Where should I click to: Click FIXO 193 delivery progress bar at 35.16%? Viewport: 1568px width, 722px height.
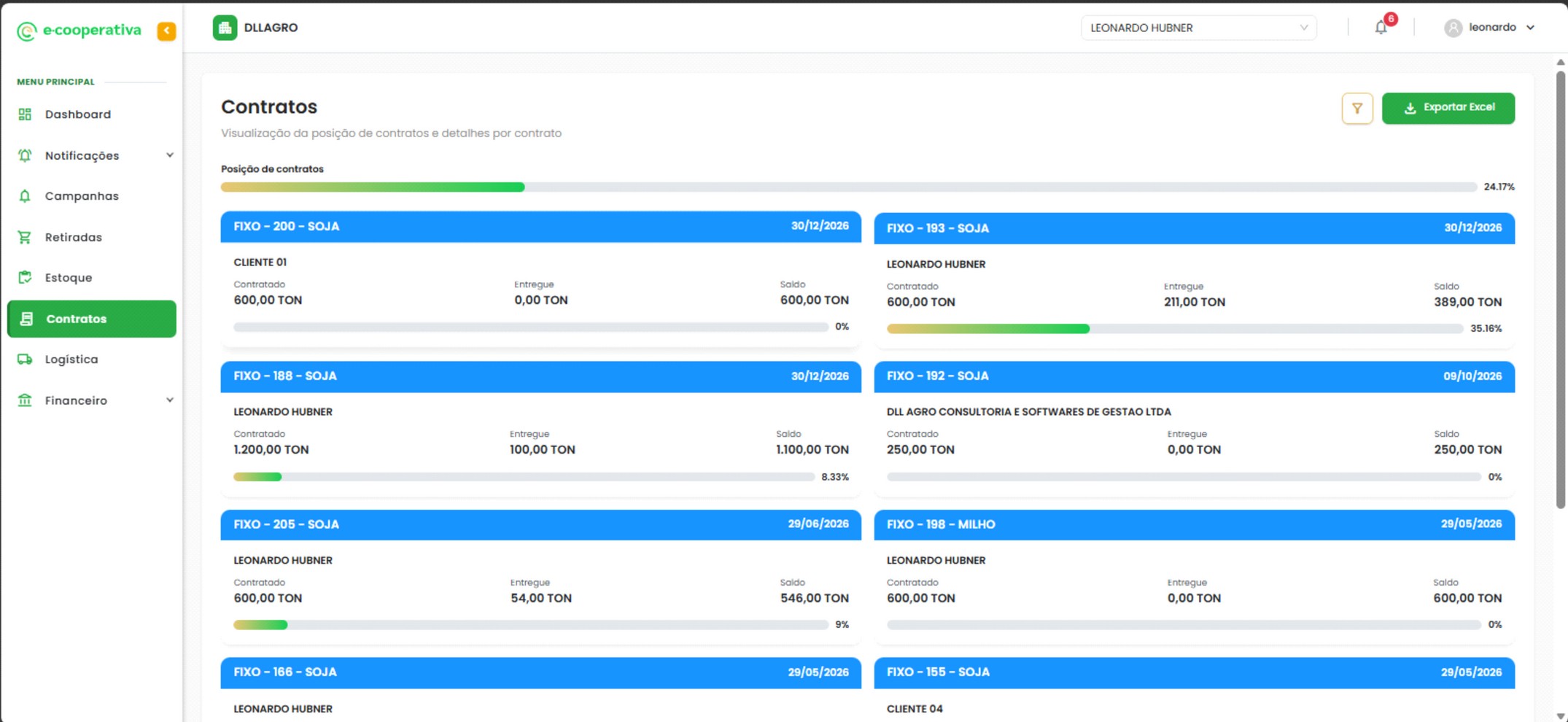tap(1175, 329)
